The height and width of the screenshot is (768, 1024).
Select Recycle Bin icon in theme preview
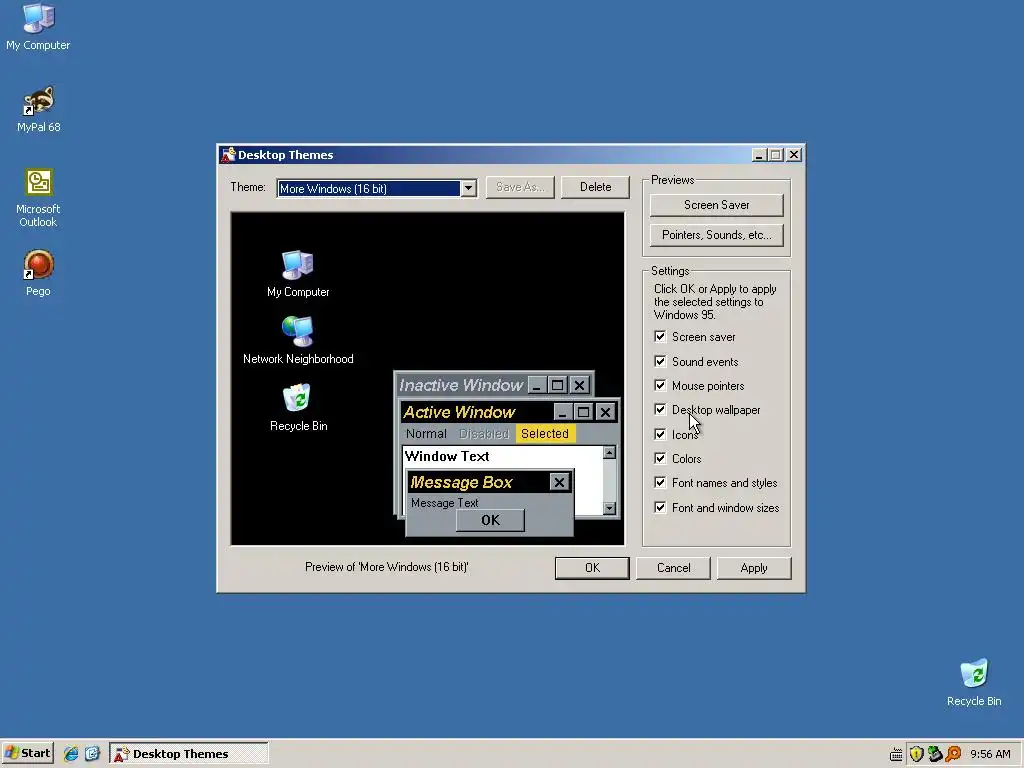pos(298,408)
